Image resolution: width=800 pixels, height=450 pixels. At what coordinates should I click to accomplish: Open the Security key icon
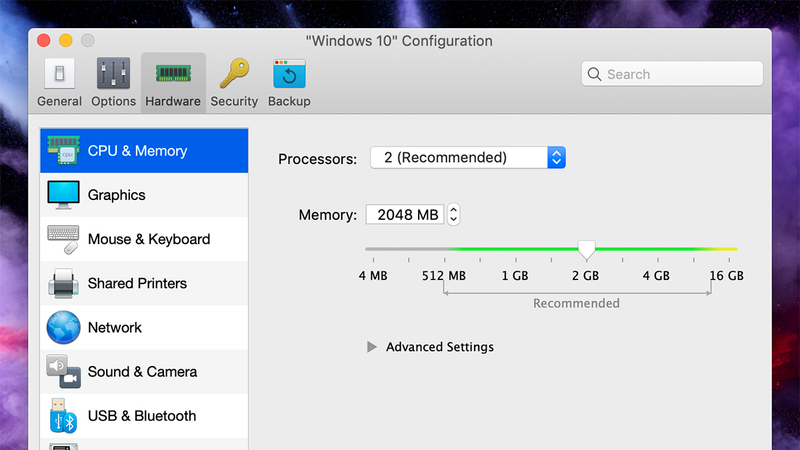234,73
